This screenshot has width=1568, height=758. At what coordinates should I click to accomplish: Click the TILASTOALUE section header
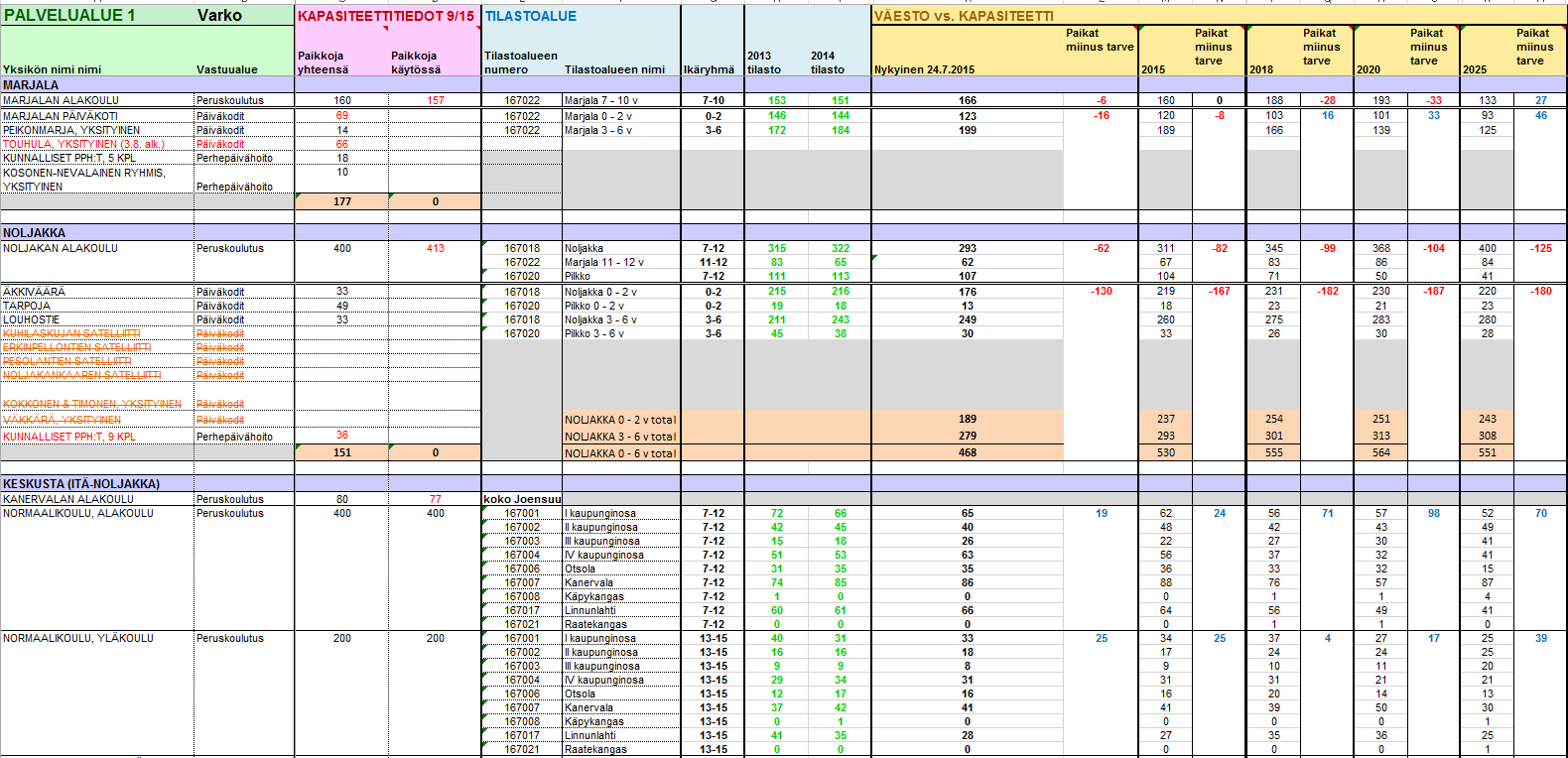click(x=531, y=16)
